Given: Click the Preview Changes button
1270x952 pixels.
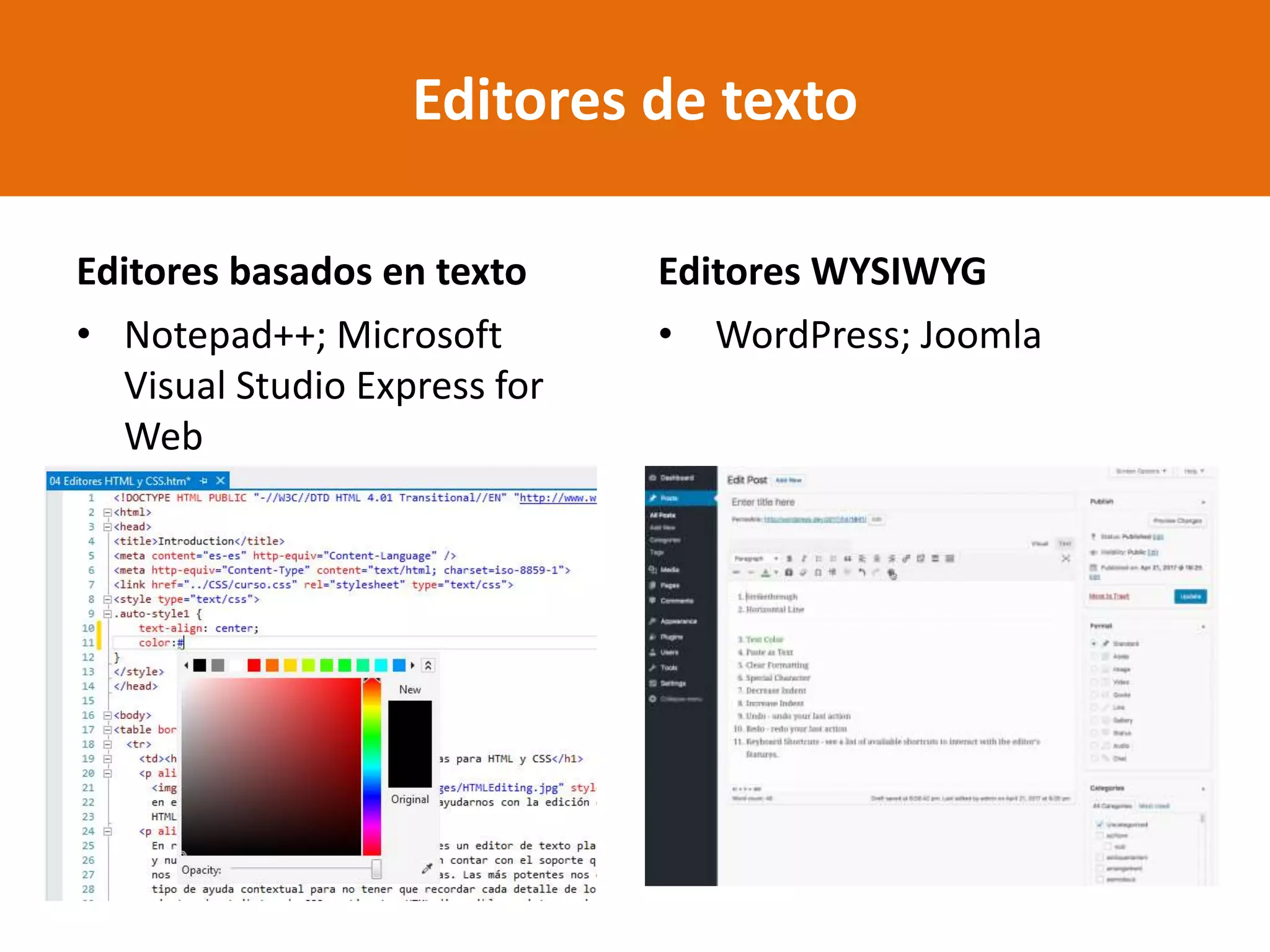Looking at the screenshot, I should point(1177,521).
